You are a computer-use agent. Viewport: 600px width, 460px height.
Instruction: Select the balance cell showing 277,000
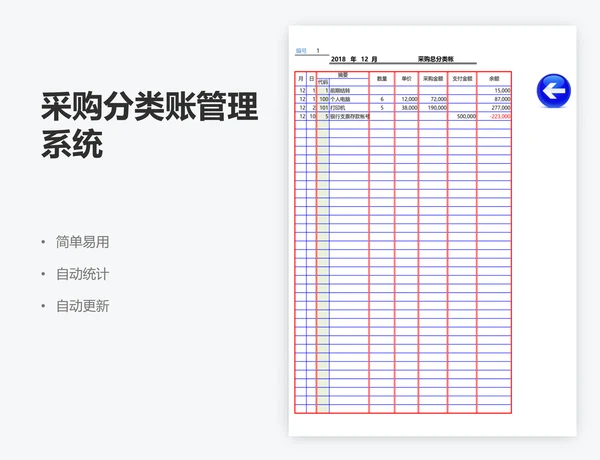[494, 108]
